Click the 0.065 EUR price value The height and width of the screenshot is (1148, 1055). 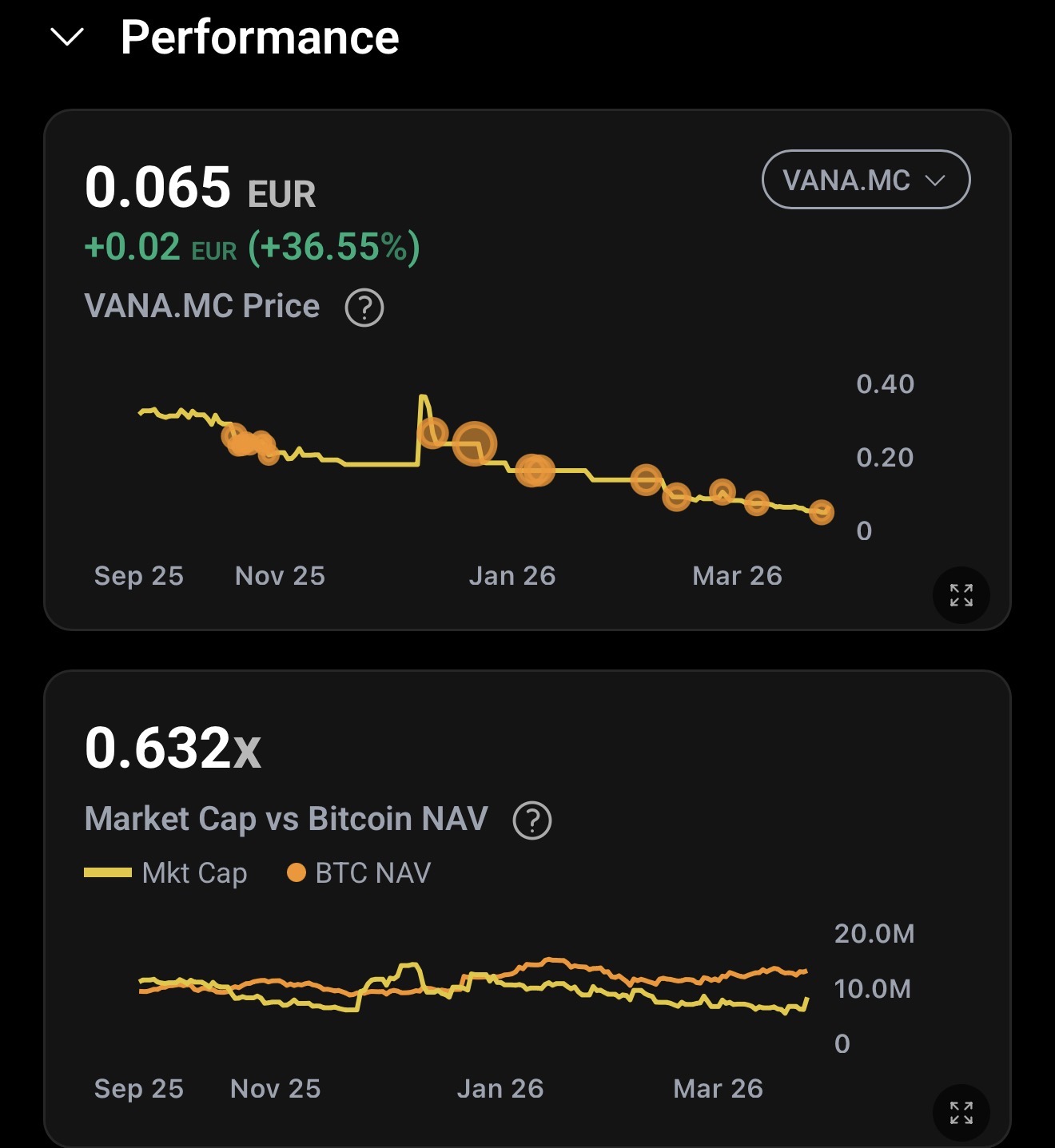coord(200,189)
